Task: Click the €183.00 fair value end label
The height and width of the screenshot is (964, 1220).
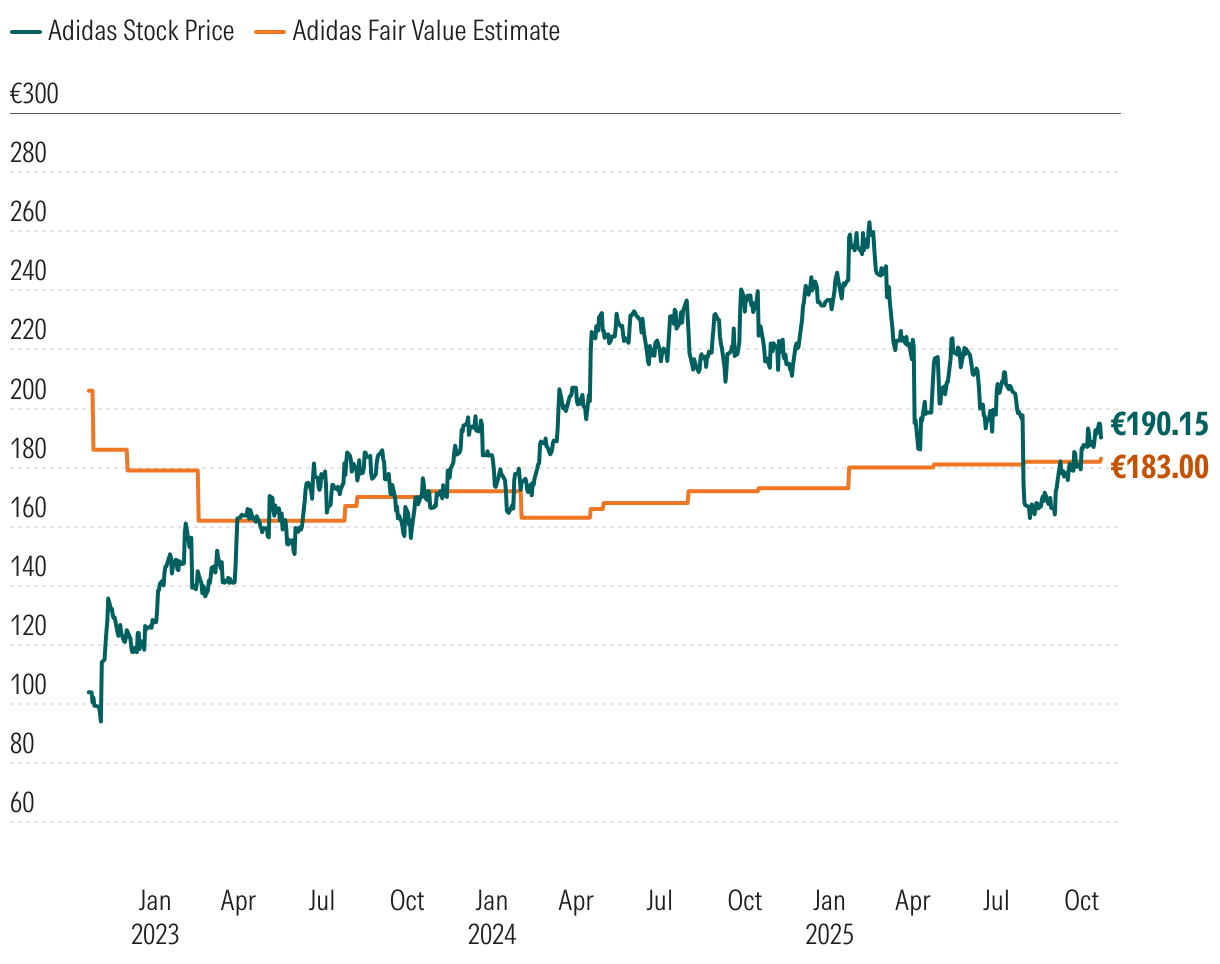Action: [1160, 467]
